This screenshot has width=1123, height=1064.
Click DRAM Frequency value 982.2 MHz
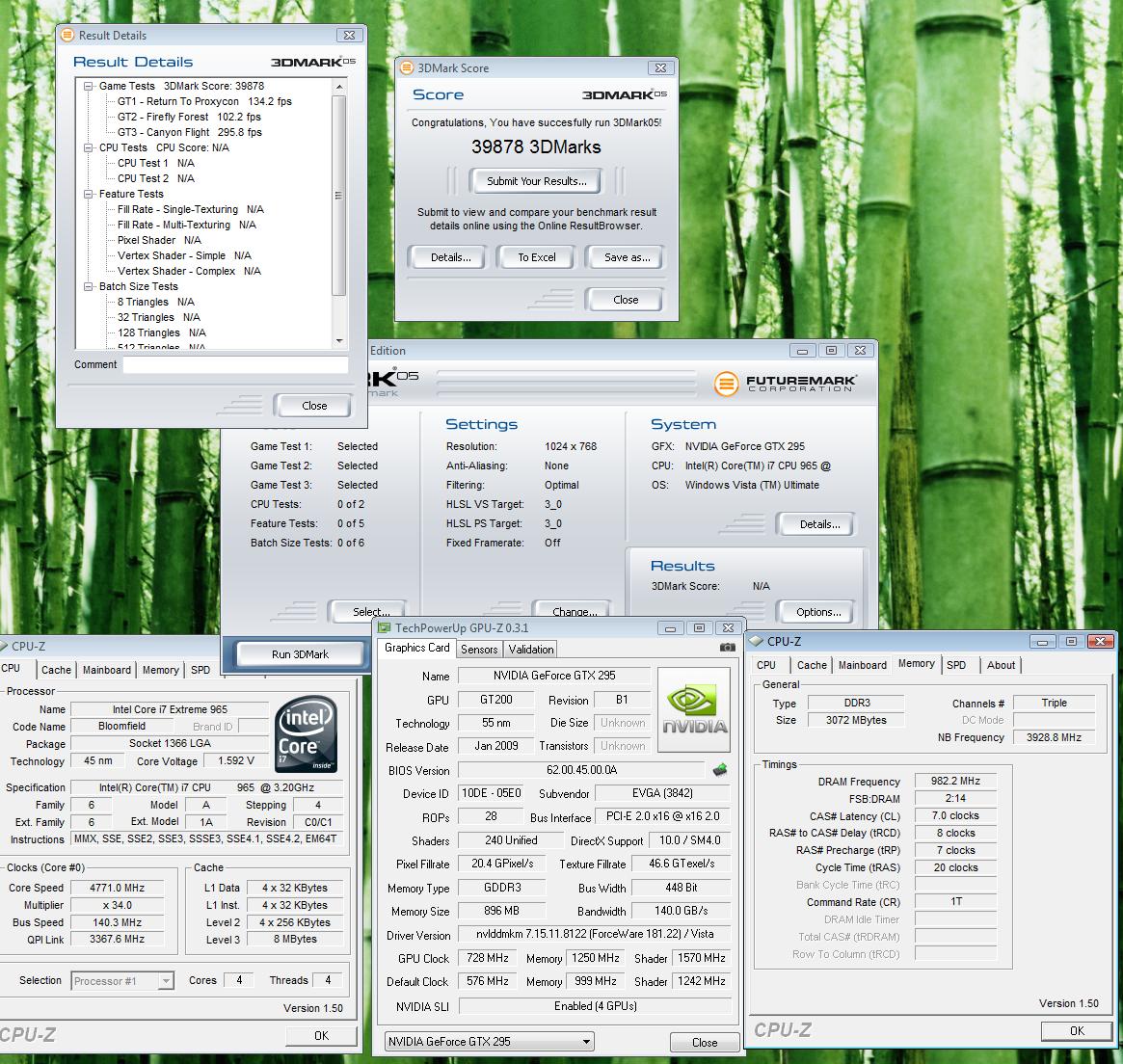tap(955, 782)
